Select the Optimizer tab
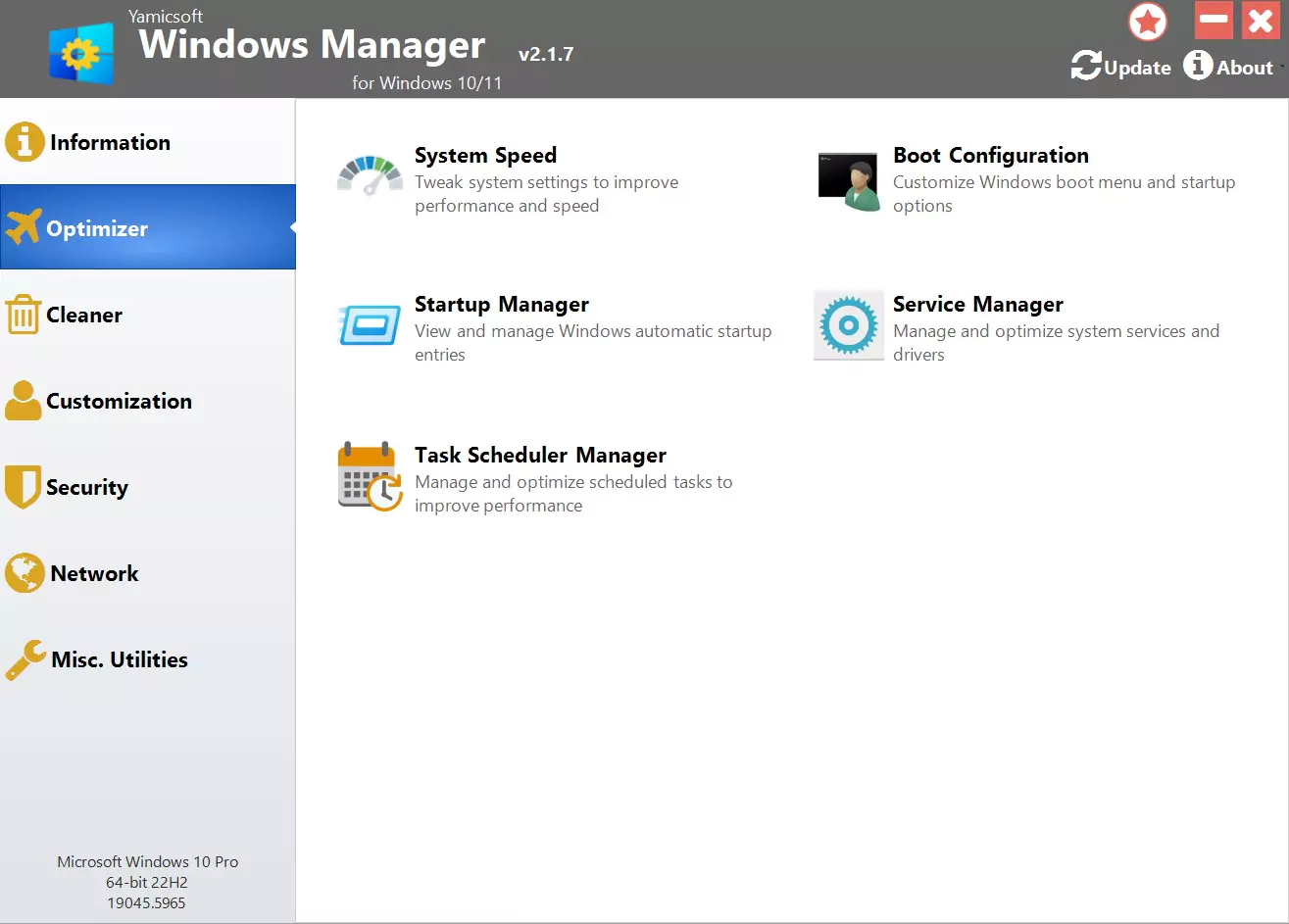Image resolution: width=1289 pixels, height=924 pixels. [147, 227]
